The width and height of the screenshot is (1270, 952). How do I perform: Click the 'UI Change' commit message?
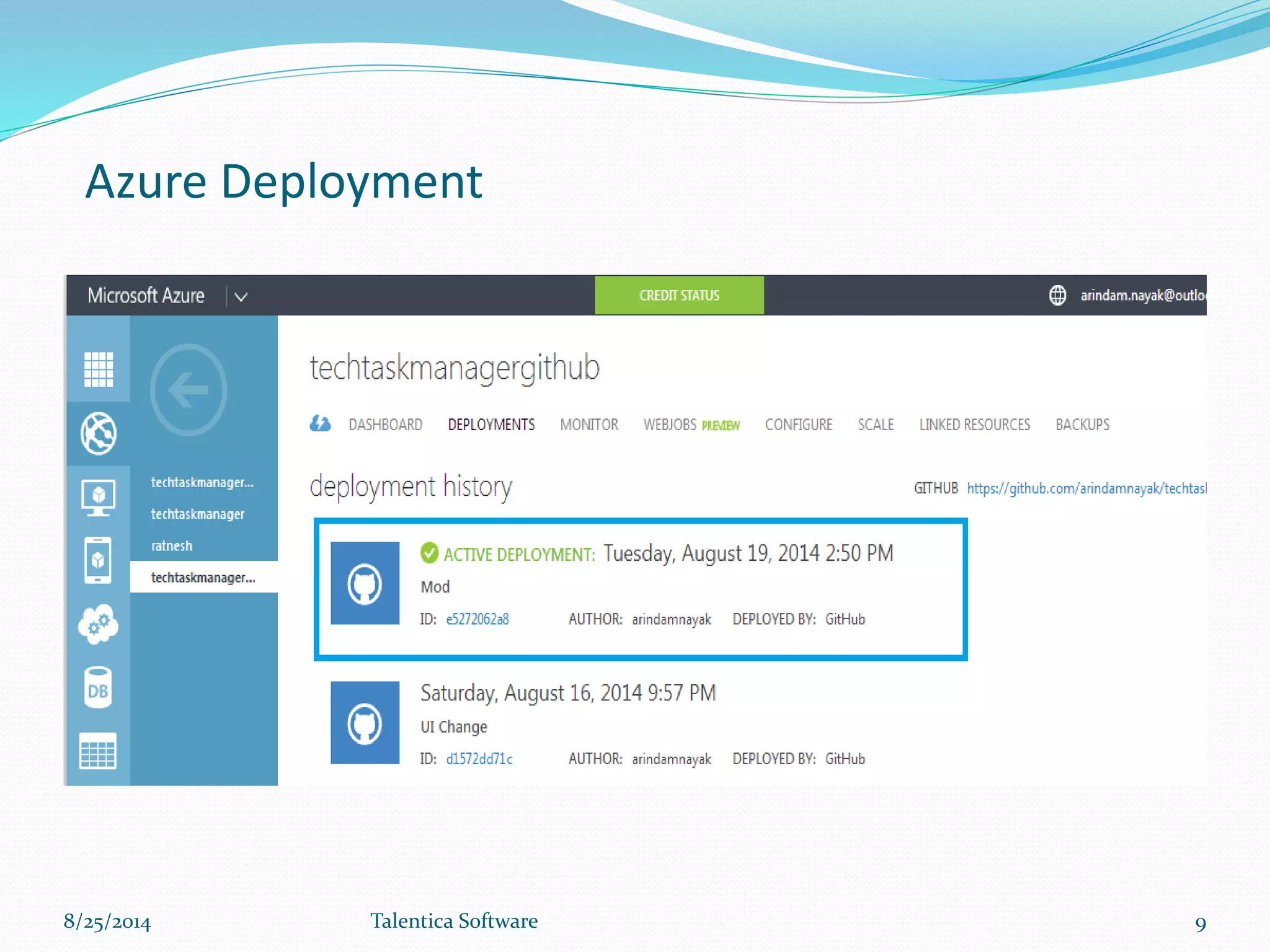click(454, 726)
